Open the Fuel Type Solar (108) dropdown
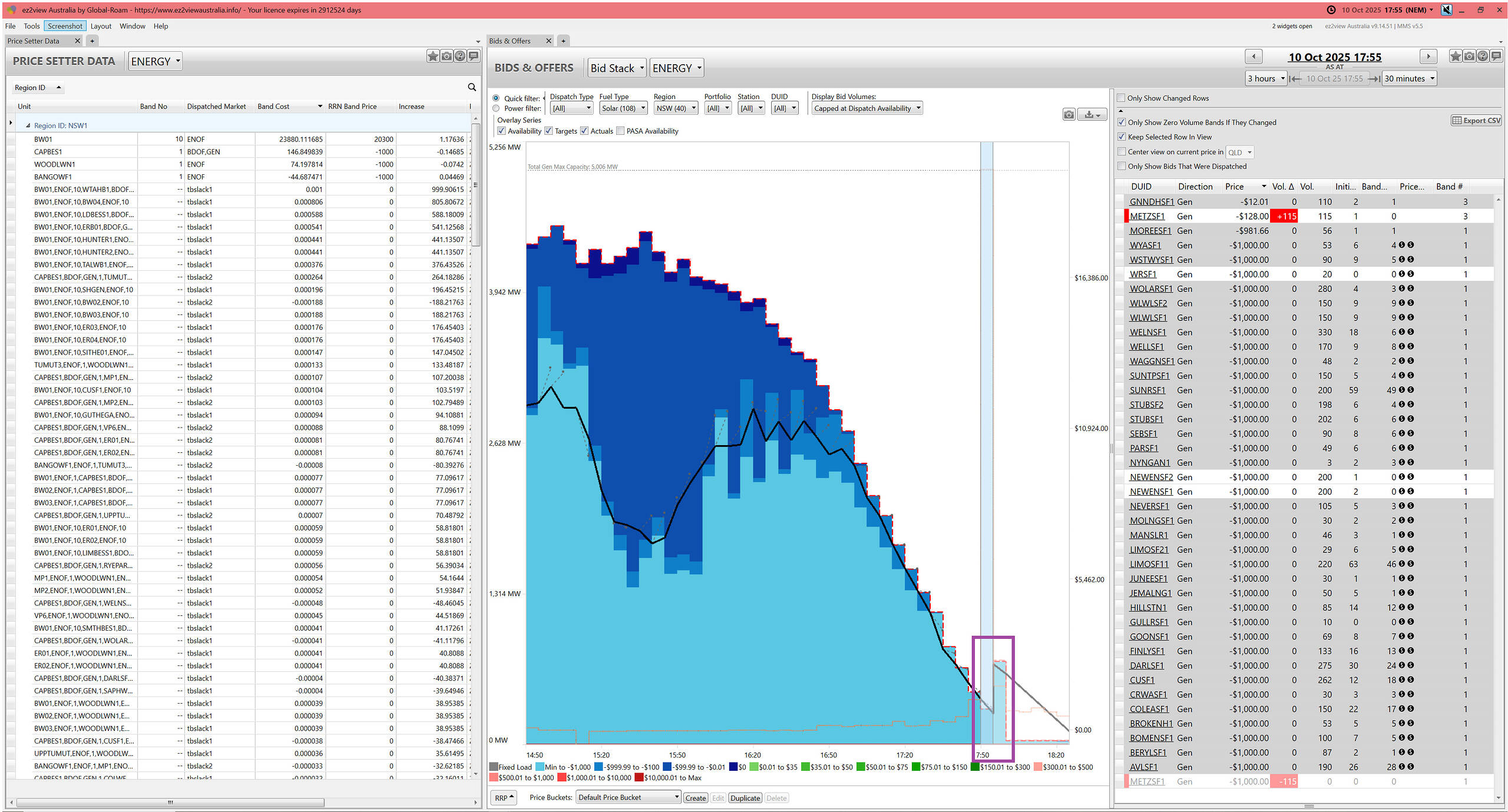1508x812 pixels. (623, 108)
